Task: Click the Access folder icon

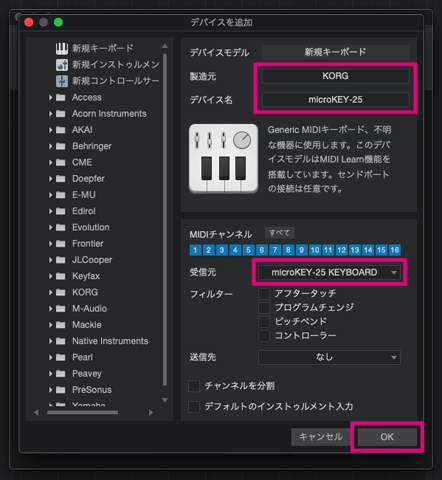Action: (x=60, y=97)
